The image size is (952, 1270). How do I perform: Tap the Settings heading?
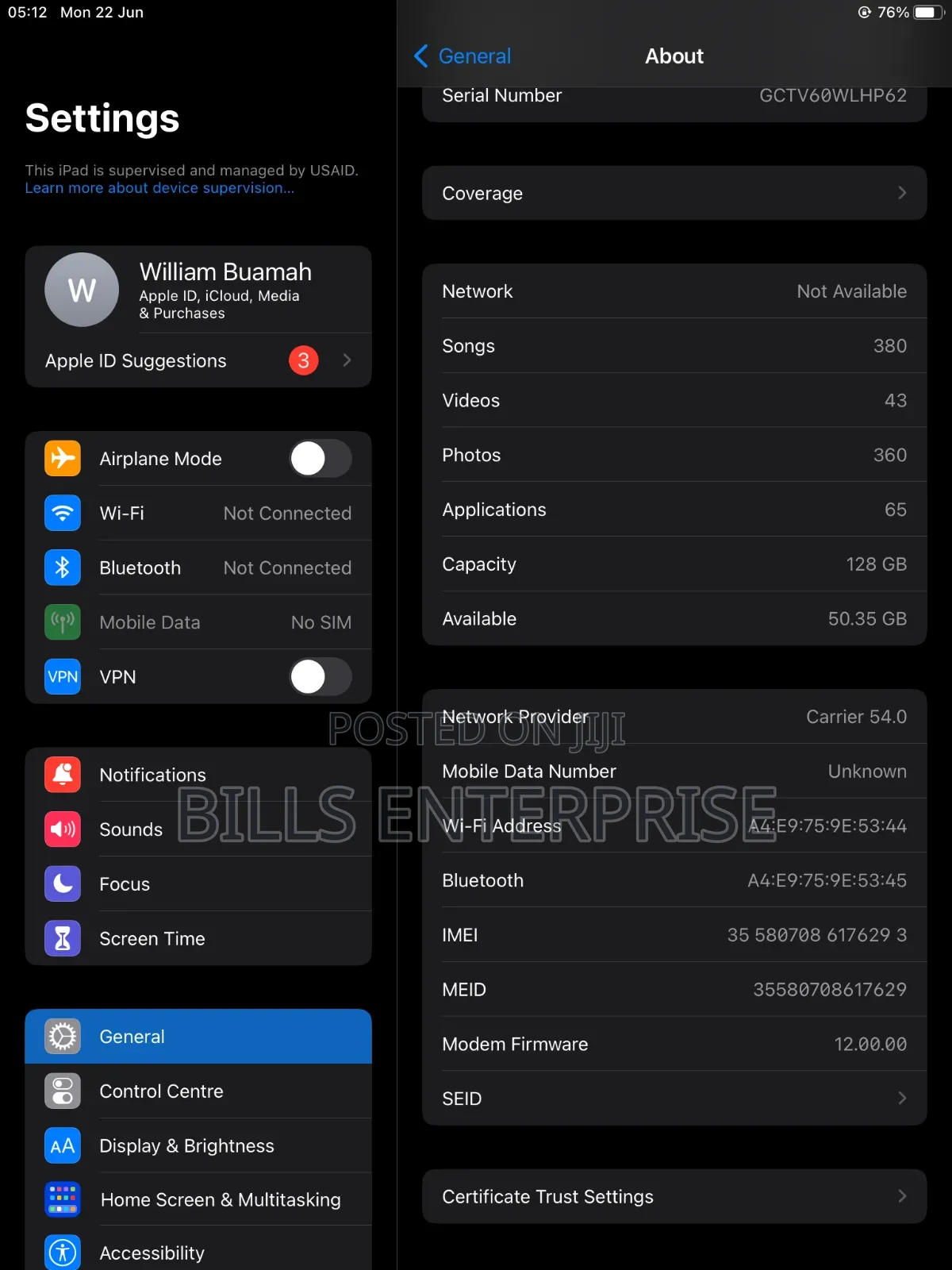click(x=102, y=118)
